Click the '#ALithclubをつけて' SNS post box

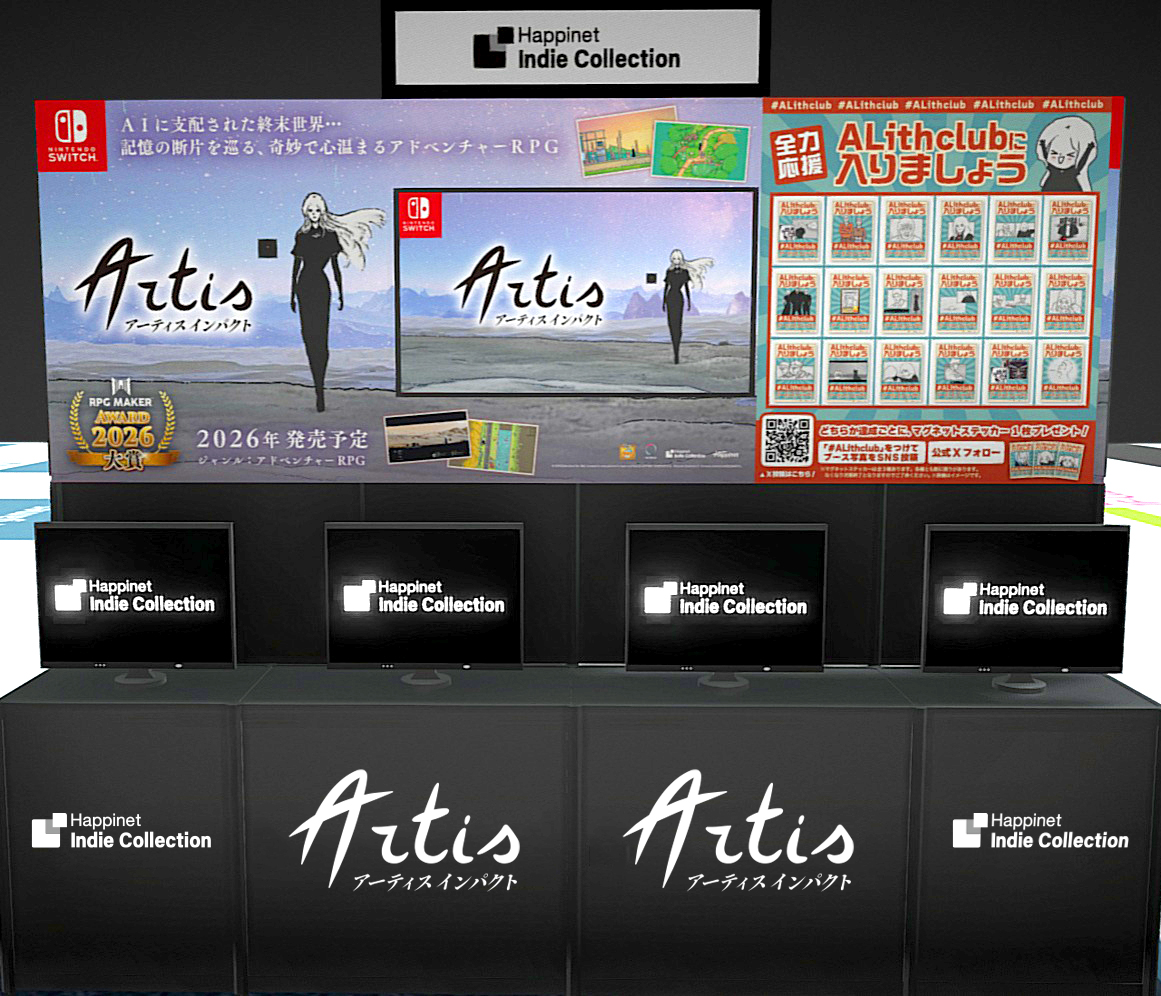872,452
